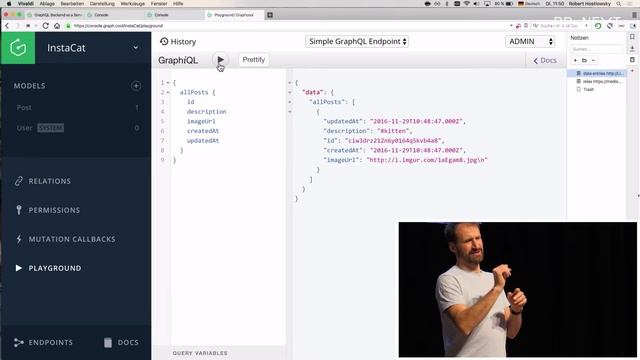The image size is (640, 360).
Task: Click the document icon beside Docs in the sidebar footer
Action: coord(108,342)
